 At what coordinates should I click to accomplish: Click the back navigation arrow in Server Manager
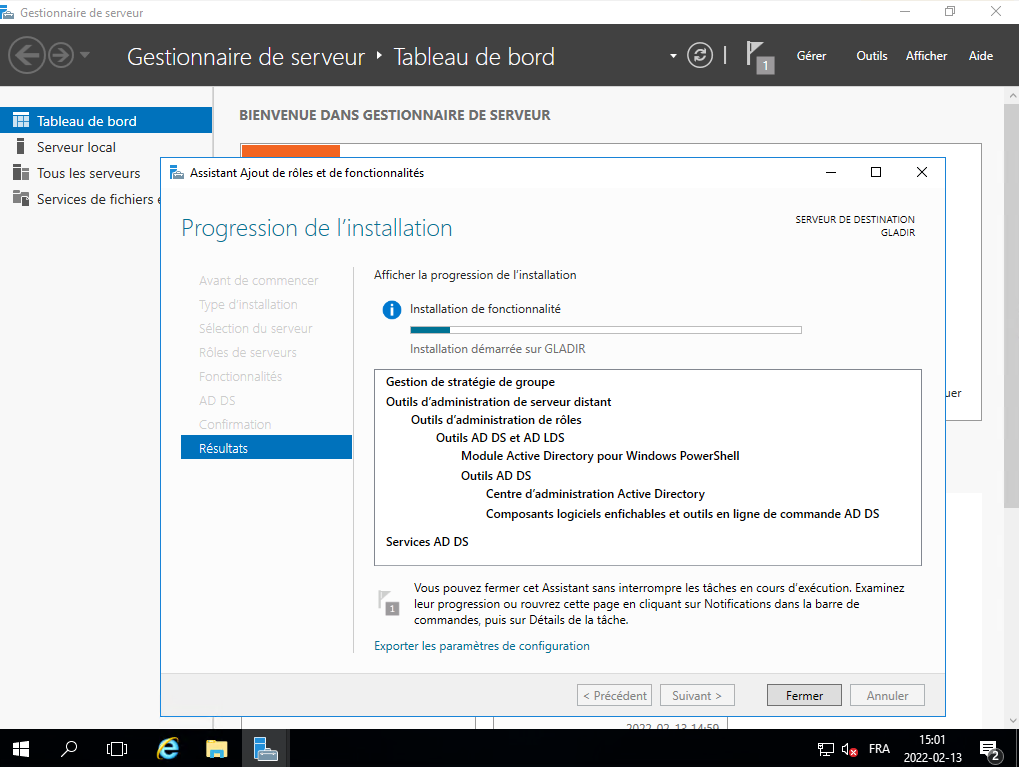pos(27,55)
